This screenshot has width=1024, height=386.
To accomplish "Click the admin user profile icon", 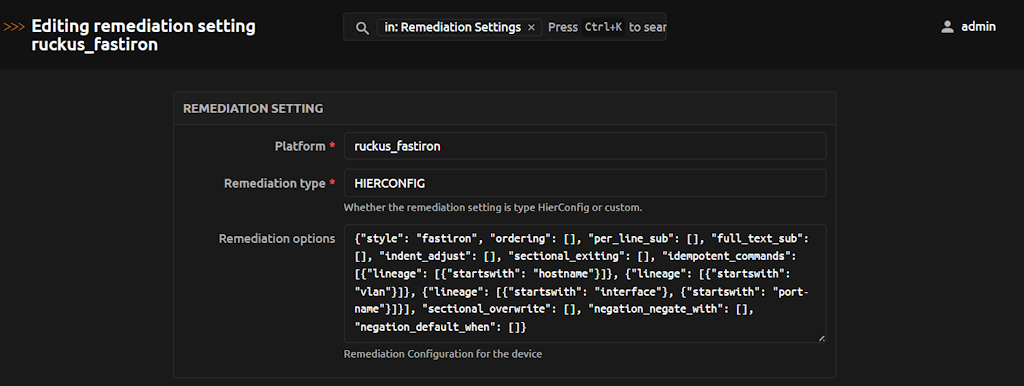I will 947,27.
